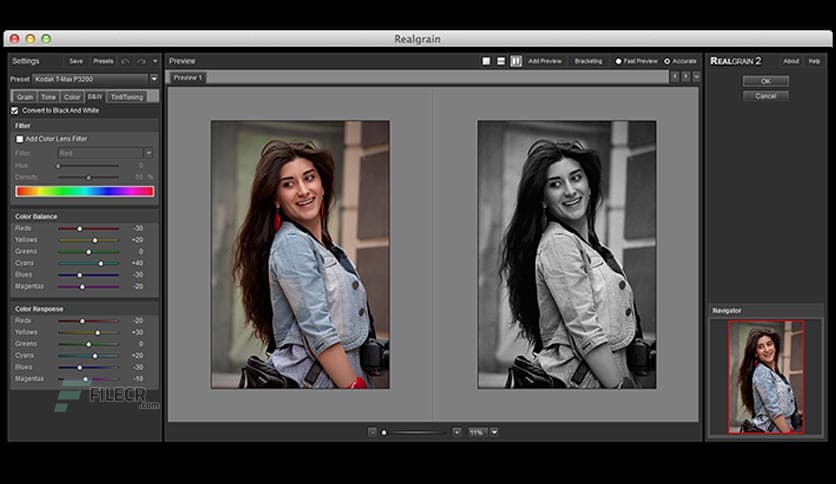The height and width of the screenshot is (484, 836).
Task: Click the zoom out button below preview
Action: [372, 432]
